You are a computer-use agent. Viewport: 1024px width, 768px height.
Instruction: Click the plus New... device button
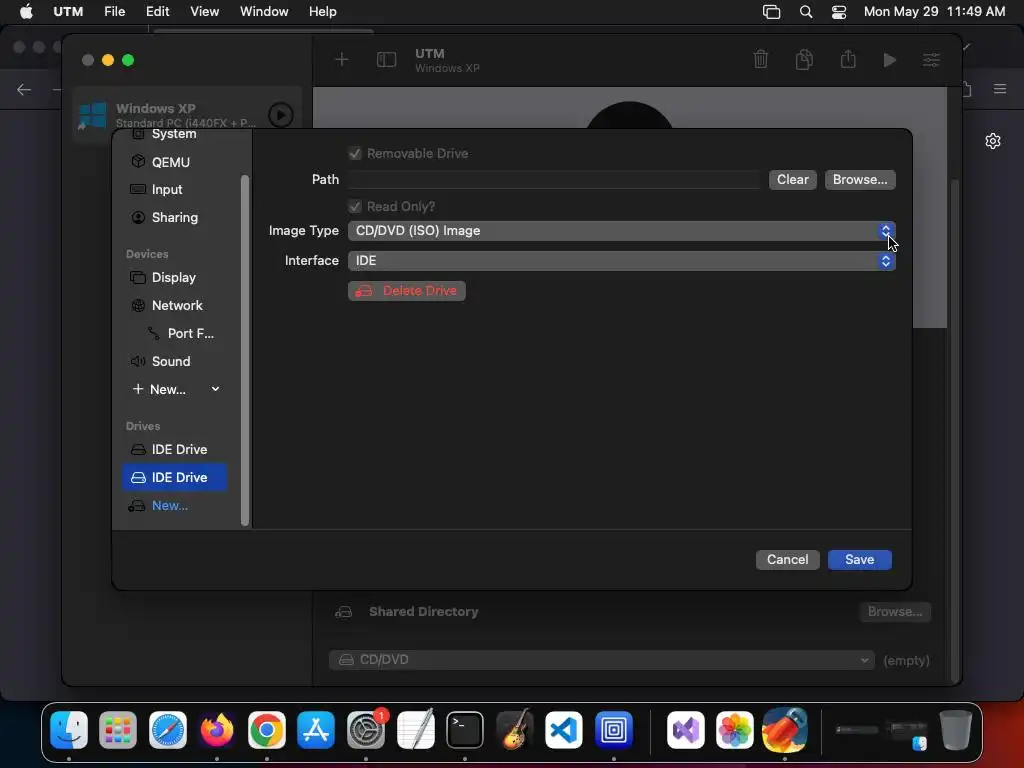(x=159, y=389)
